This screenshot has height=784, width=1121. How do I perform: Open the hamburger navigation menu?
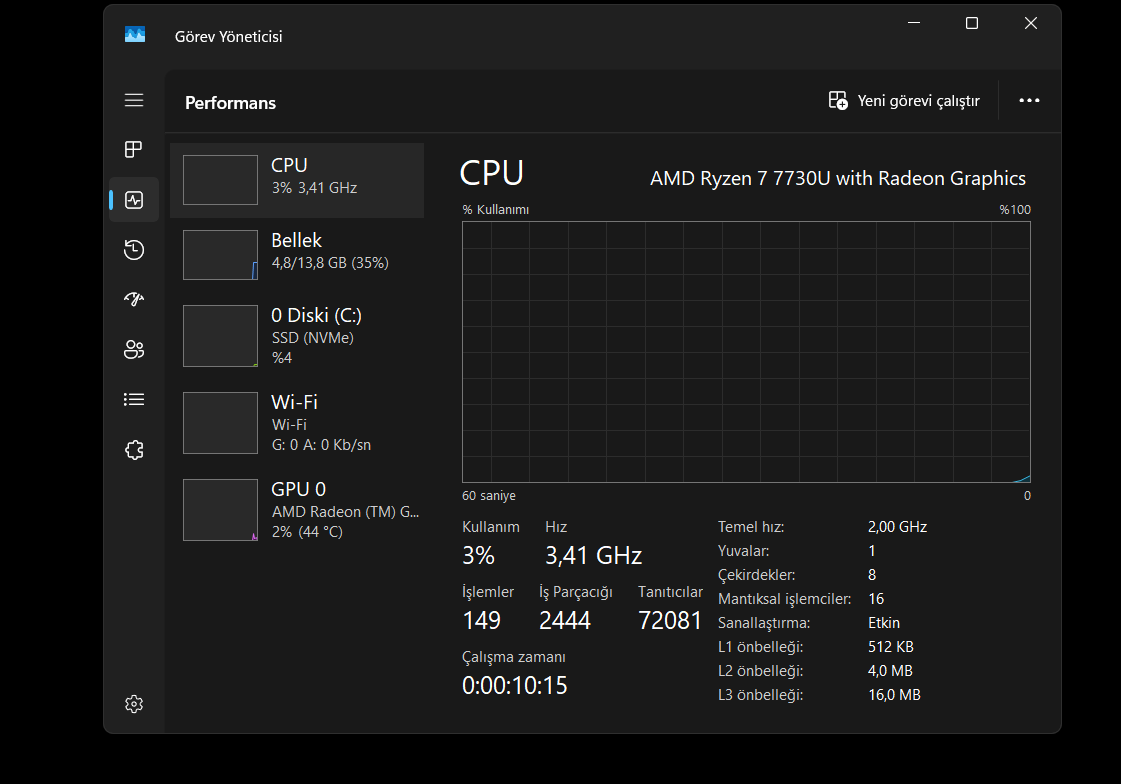point(134,100)
